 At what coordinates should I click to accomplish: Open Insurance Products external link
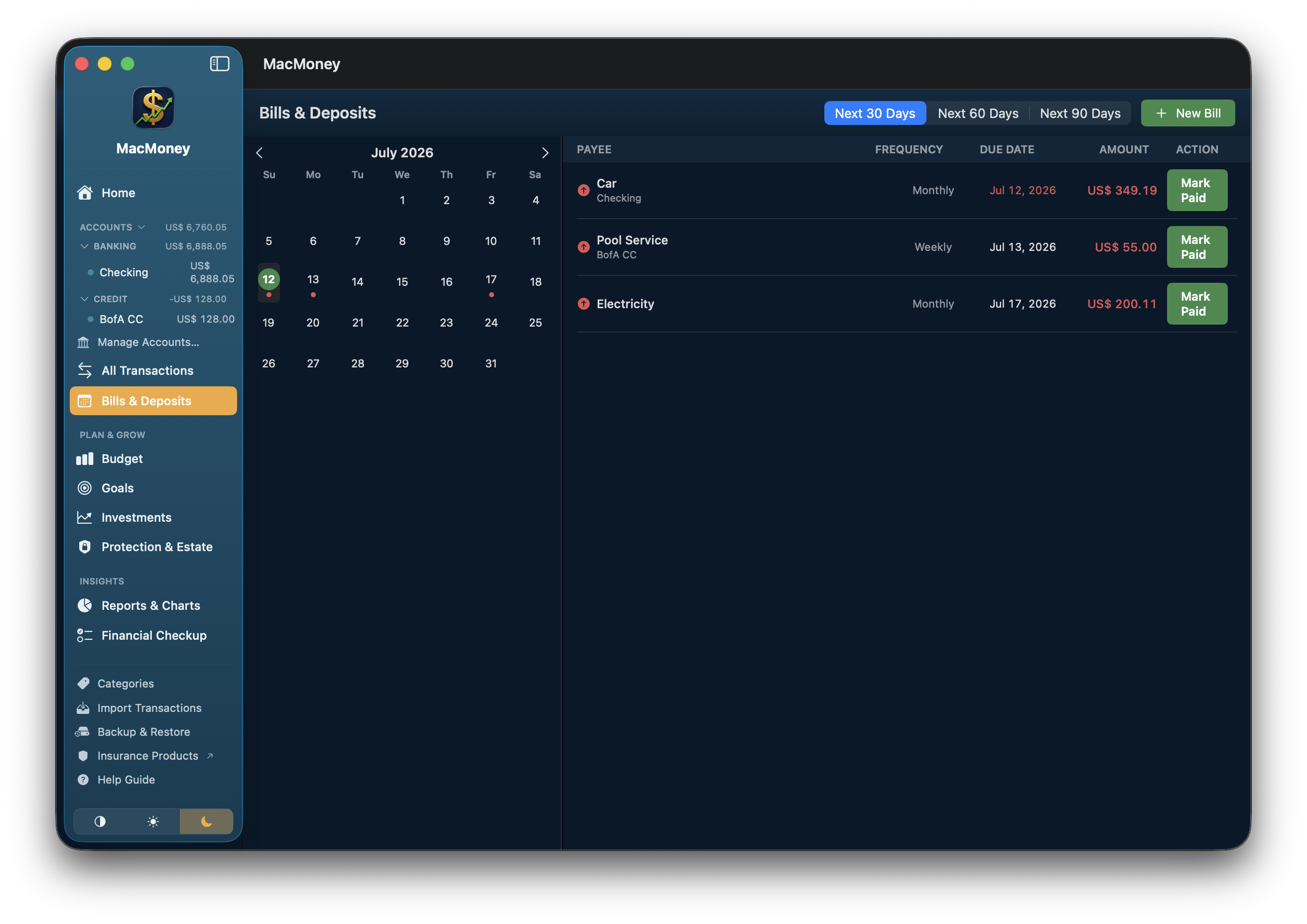[x=147, y=756]
